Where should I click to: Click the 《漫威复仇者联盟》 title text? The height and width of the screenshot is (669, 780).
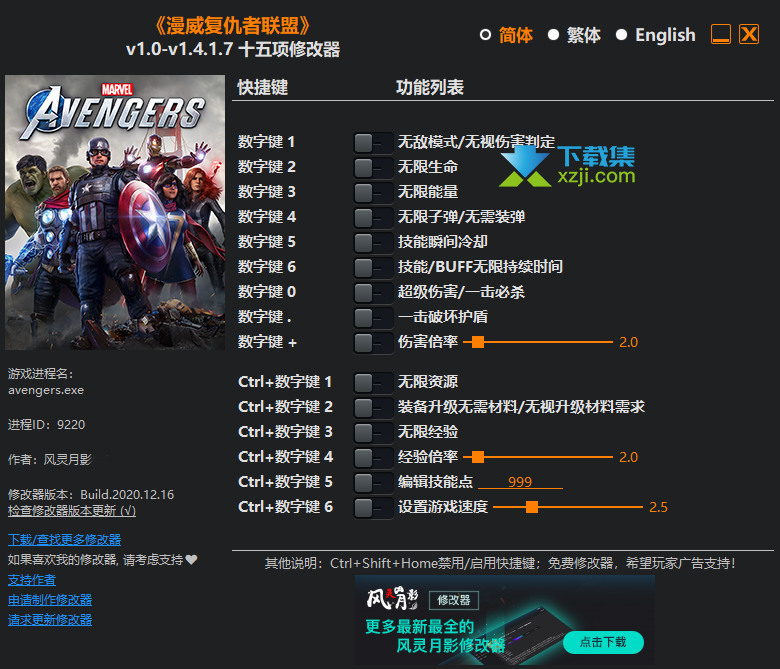point(233,26)
